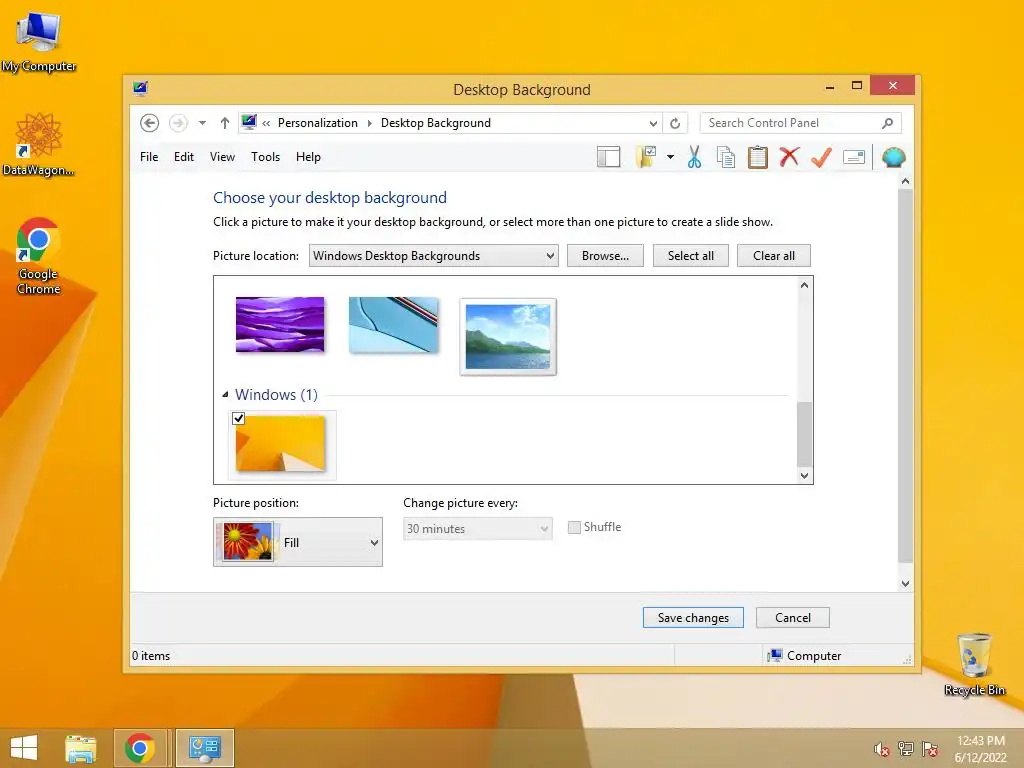Click the Properties card toolbar icon

tap(854, 157)
